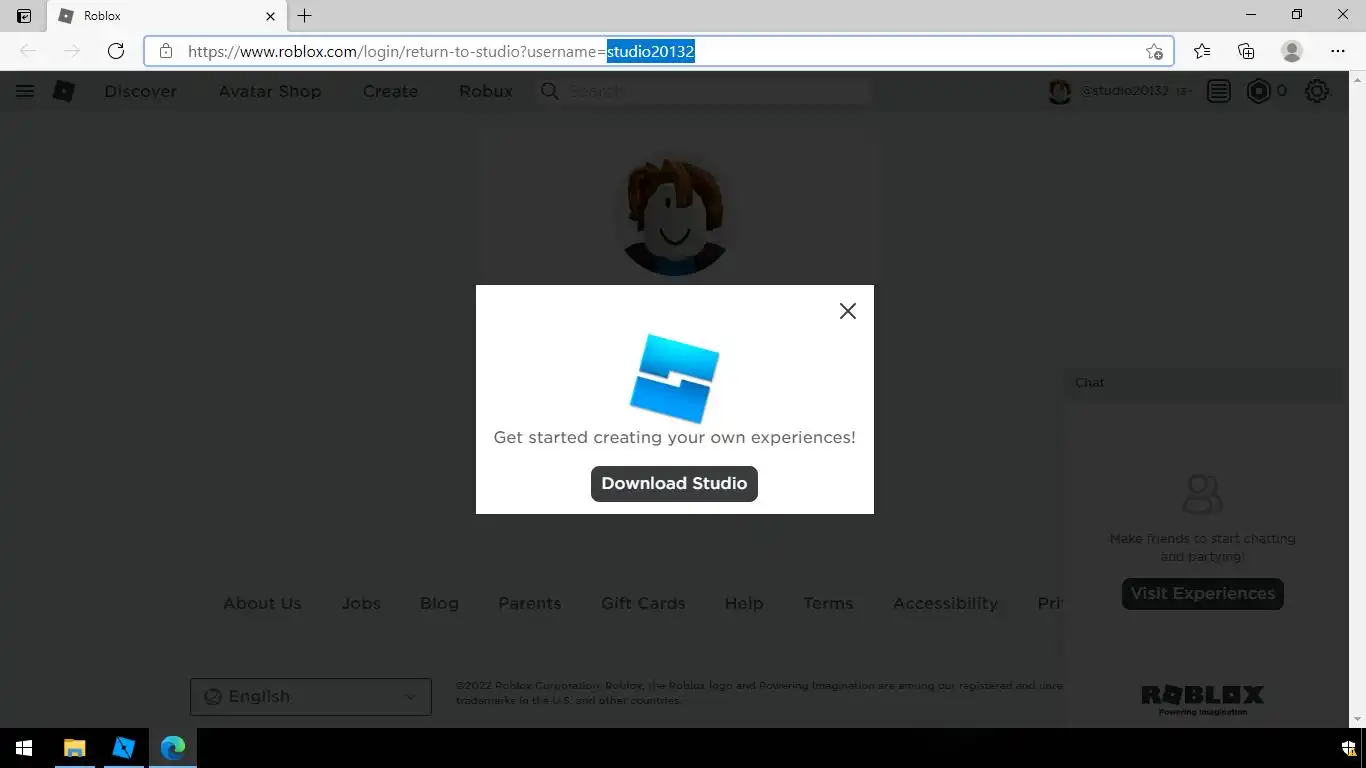
Task: Open the settings gear icon
Action: pyautogui.click(x=1317, y=91)
